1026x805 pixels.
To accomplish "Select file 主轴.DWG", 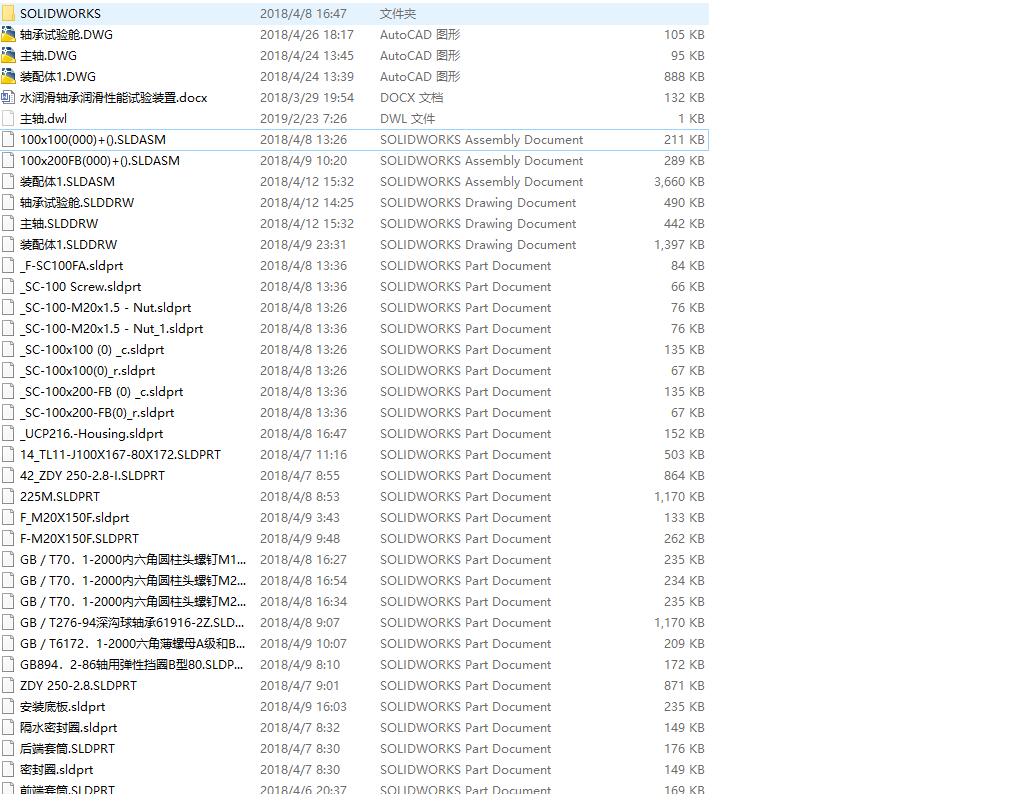I will [x=48, y=55].
